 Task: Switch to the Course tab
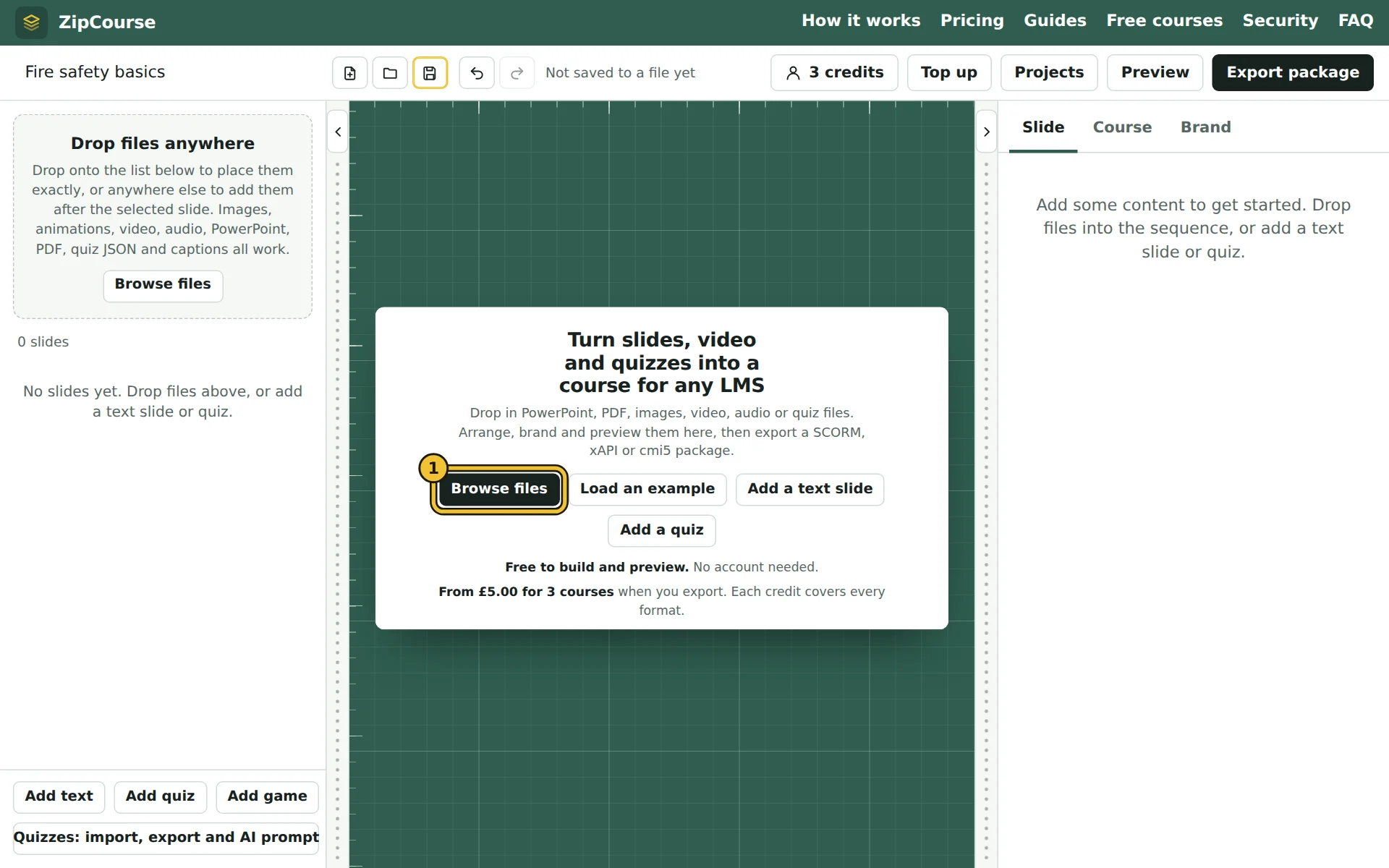point(1122,127)
